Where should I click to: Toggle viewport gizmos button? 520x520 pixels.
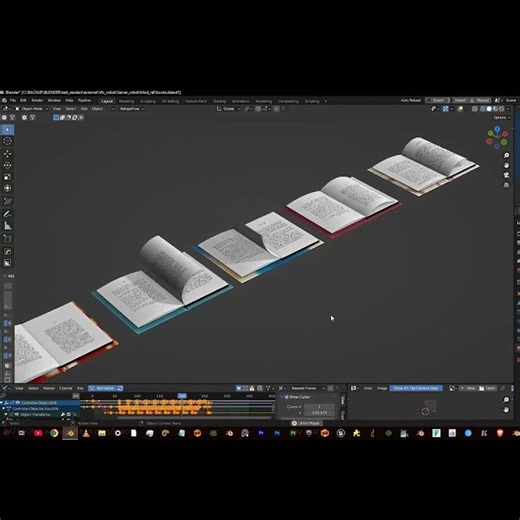(x=446, y=109)
